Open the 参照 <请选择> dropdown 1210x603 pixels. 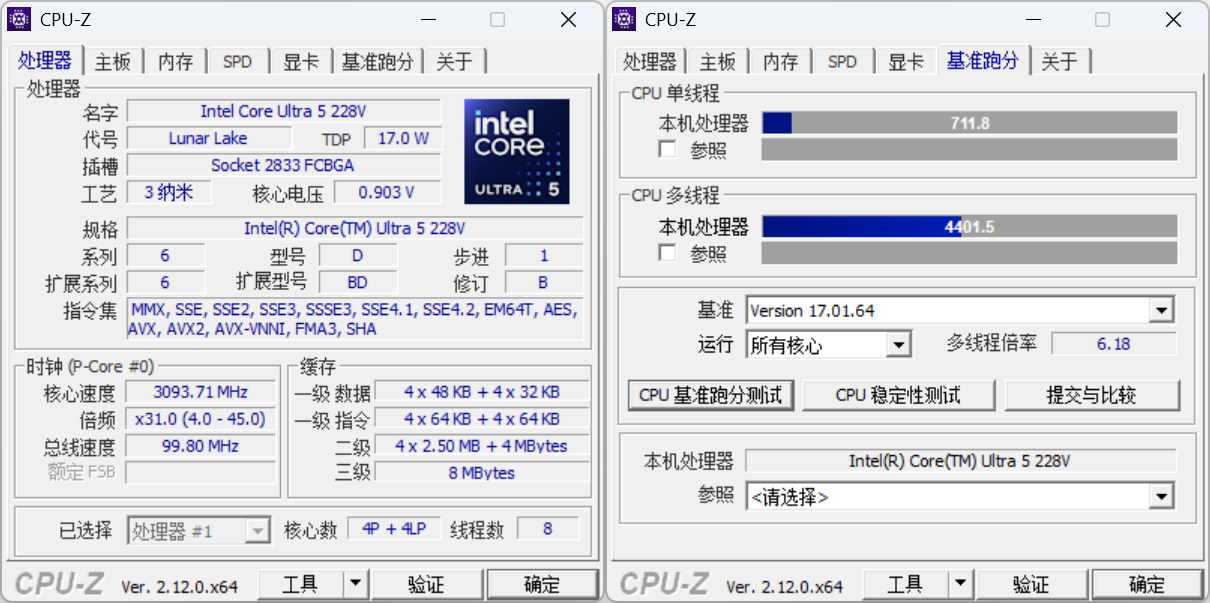click(1161, 496)
